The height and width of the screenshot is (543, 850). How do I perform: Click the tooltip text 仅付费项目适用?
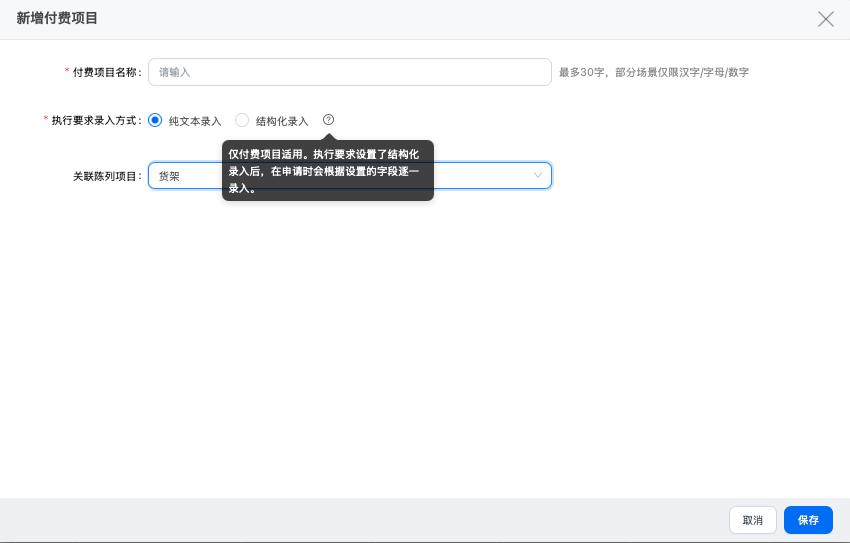point(265,154)
